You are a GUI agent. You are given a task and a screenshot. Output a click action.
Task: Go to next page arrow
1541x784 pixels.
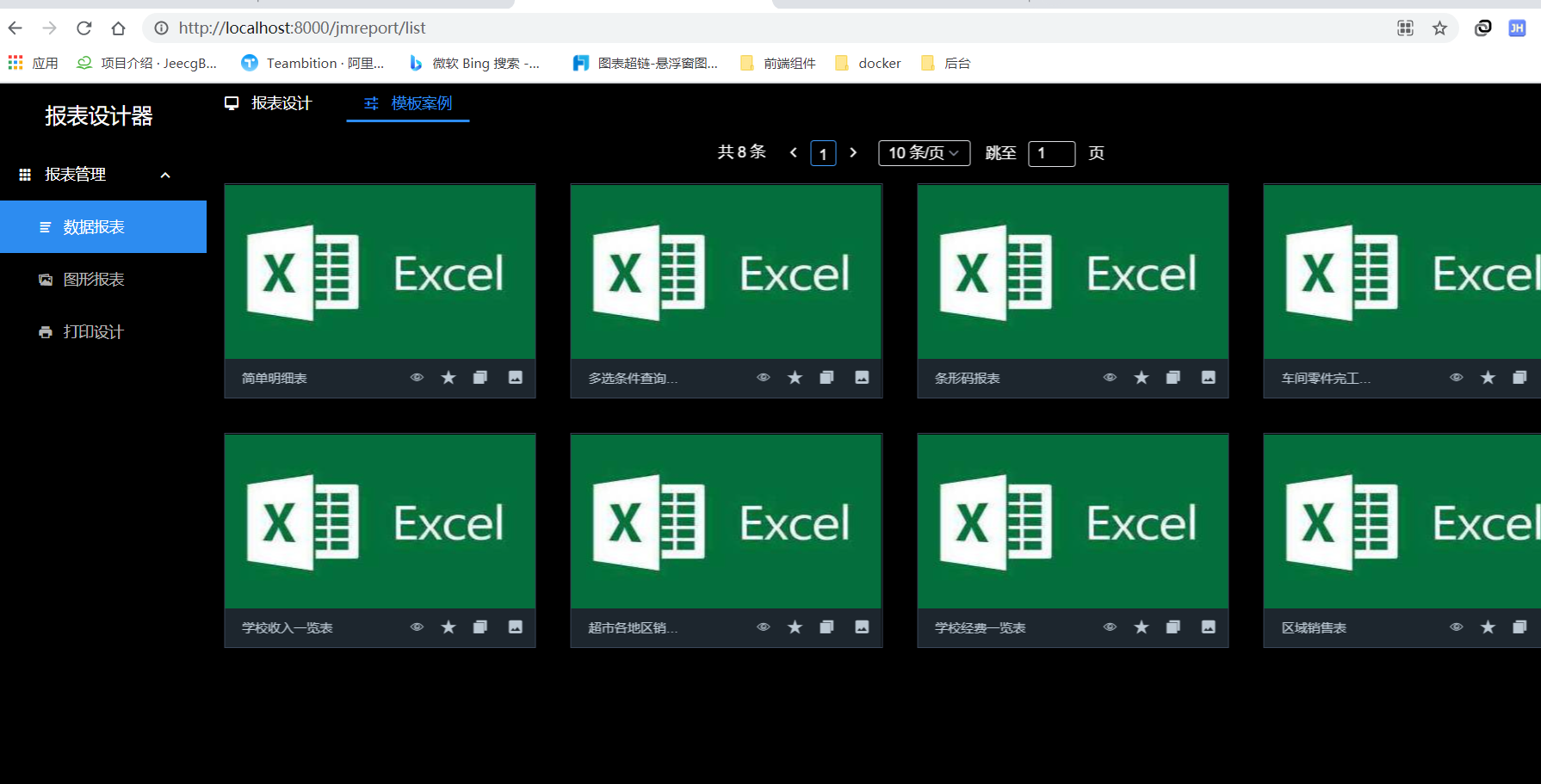853,152
